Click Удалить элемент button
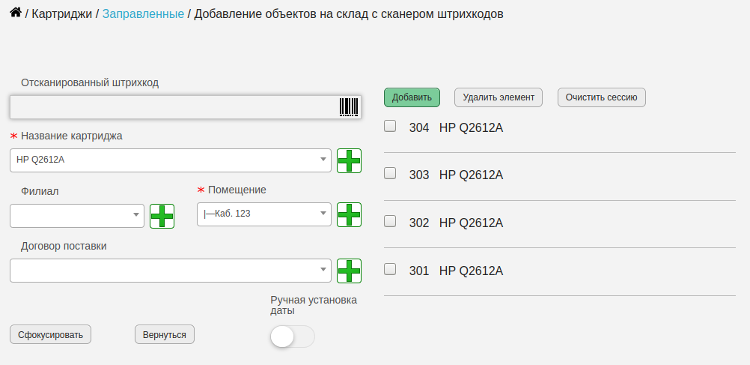This screenshot has width=750, height=365. (498, 97)
